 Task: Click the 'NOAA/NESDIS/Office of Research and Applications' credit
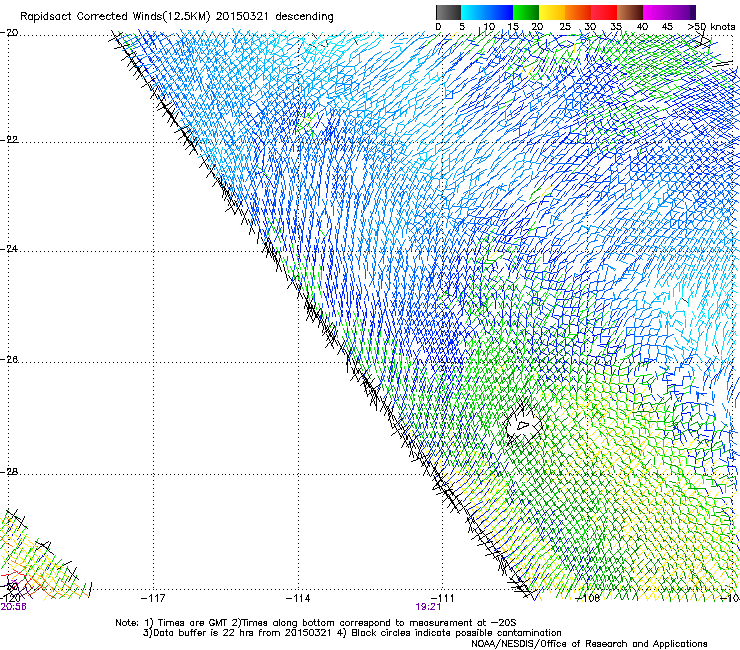(x=589, y=644)
